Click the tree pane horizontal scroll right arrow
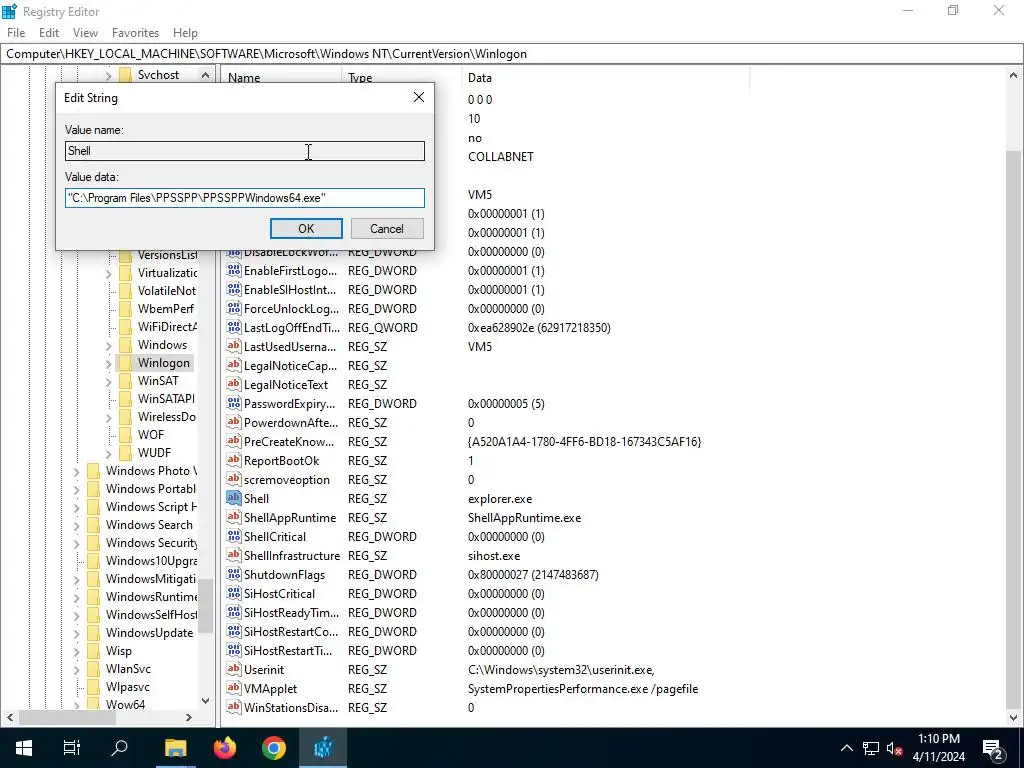The image size is (1024, 768). 188,717
